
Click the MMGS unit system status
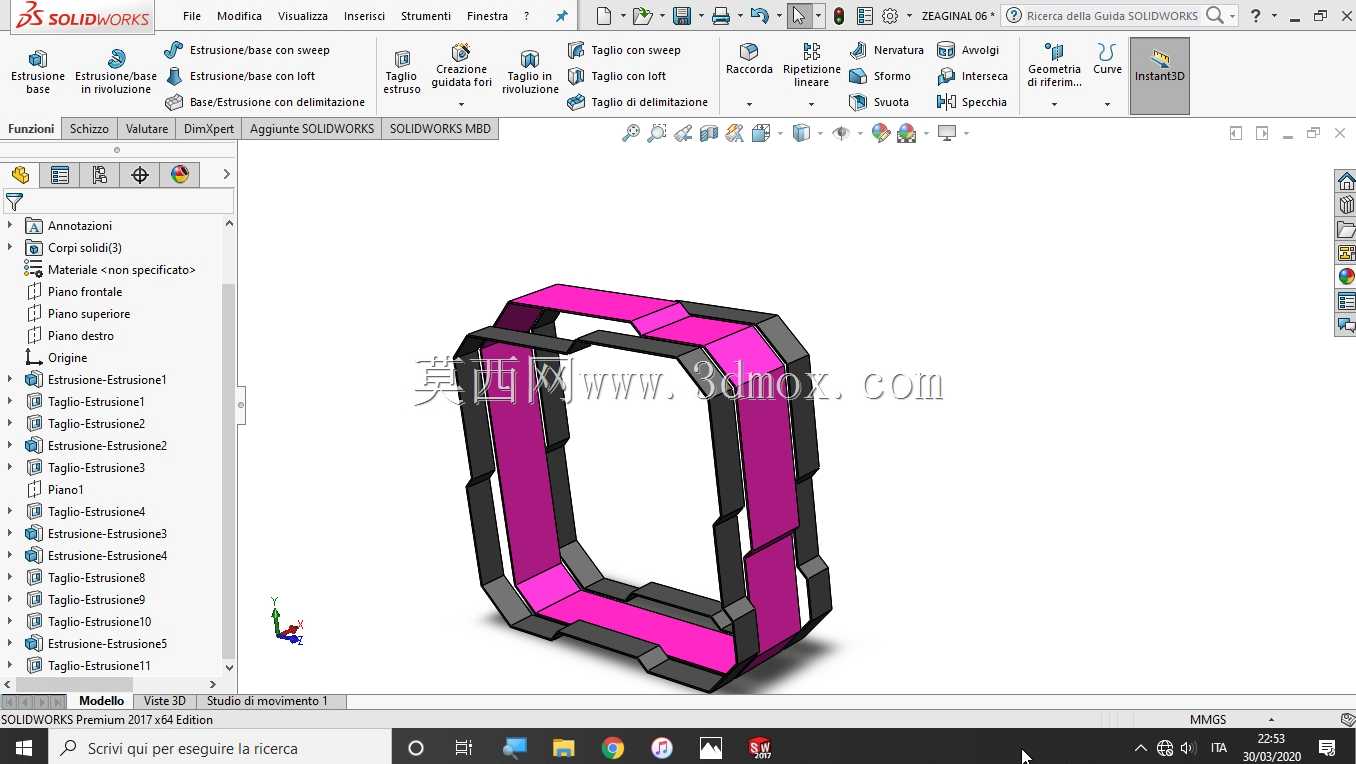pyautogui.click(x=1208, y=719)
